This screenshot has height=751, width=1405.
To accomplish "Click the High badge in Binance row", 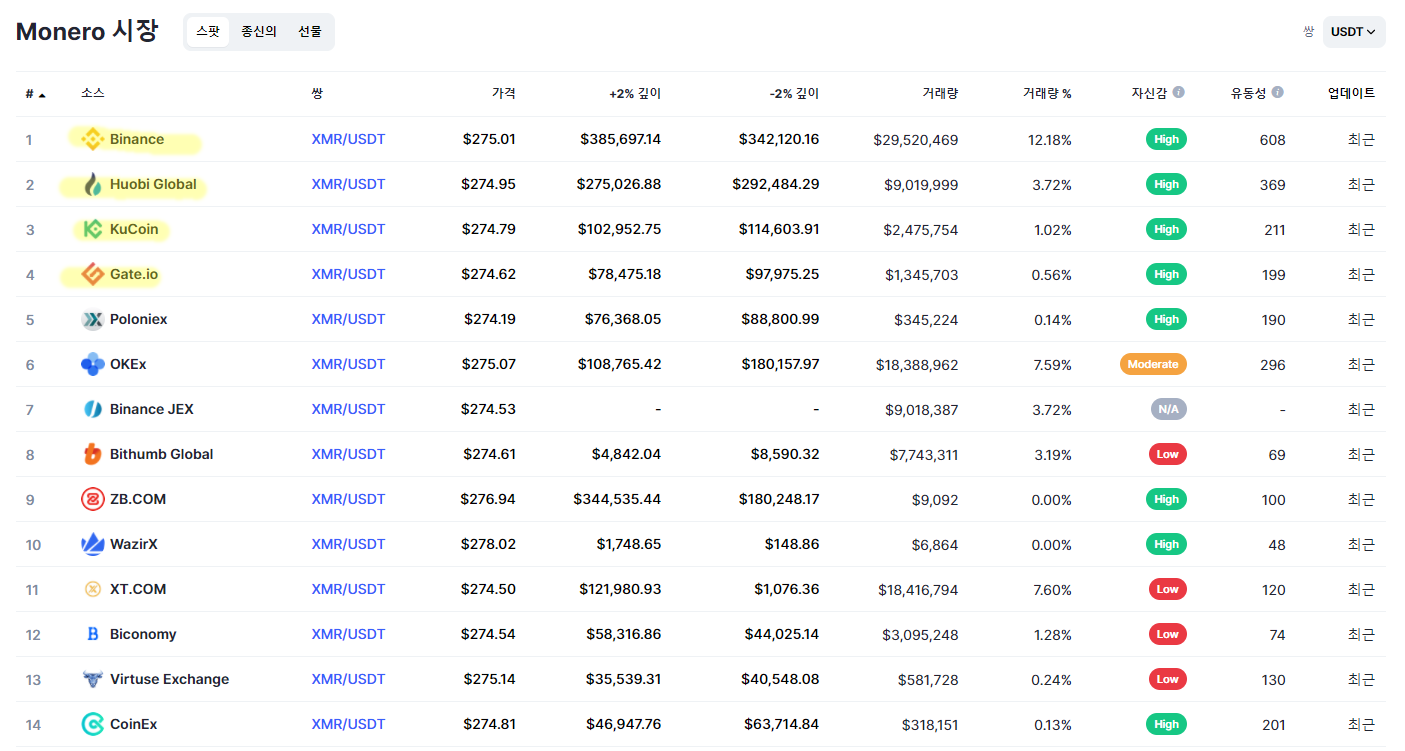I will (x=1166, y=139).
